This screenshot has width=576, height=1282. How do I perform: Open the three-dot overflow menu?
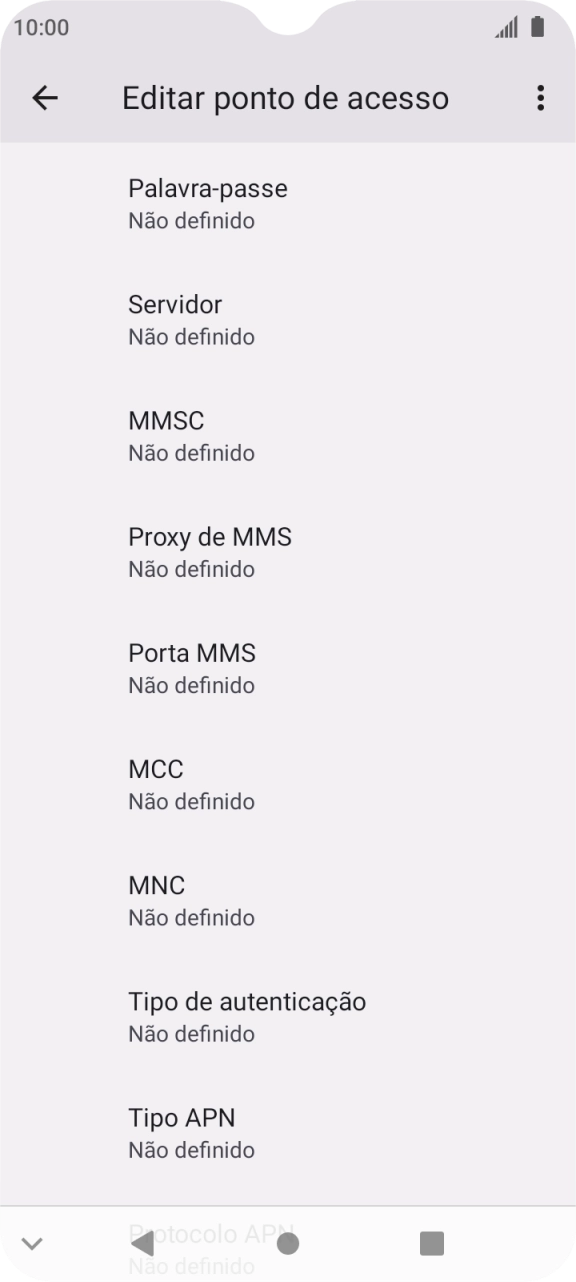[x=540, y=97]
